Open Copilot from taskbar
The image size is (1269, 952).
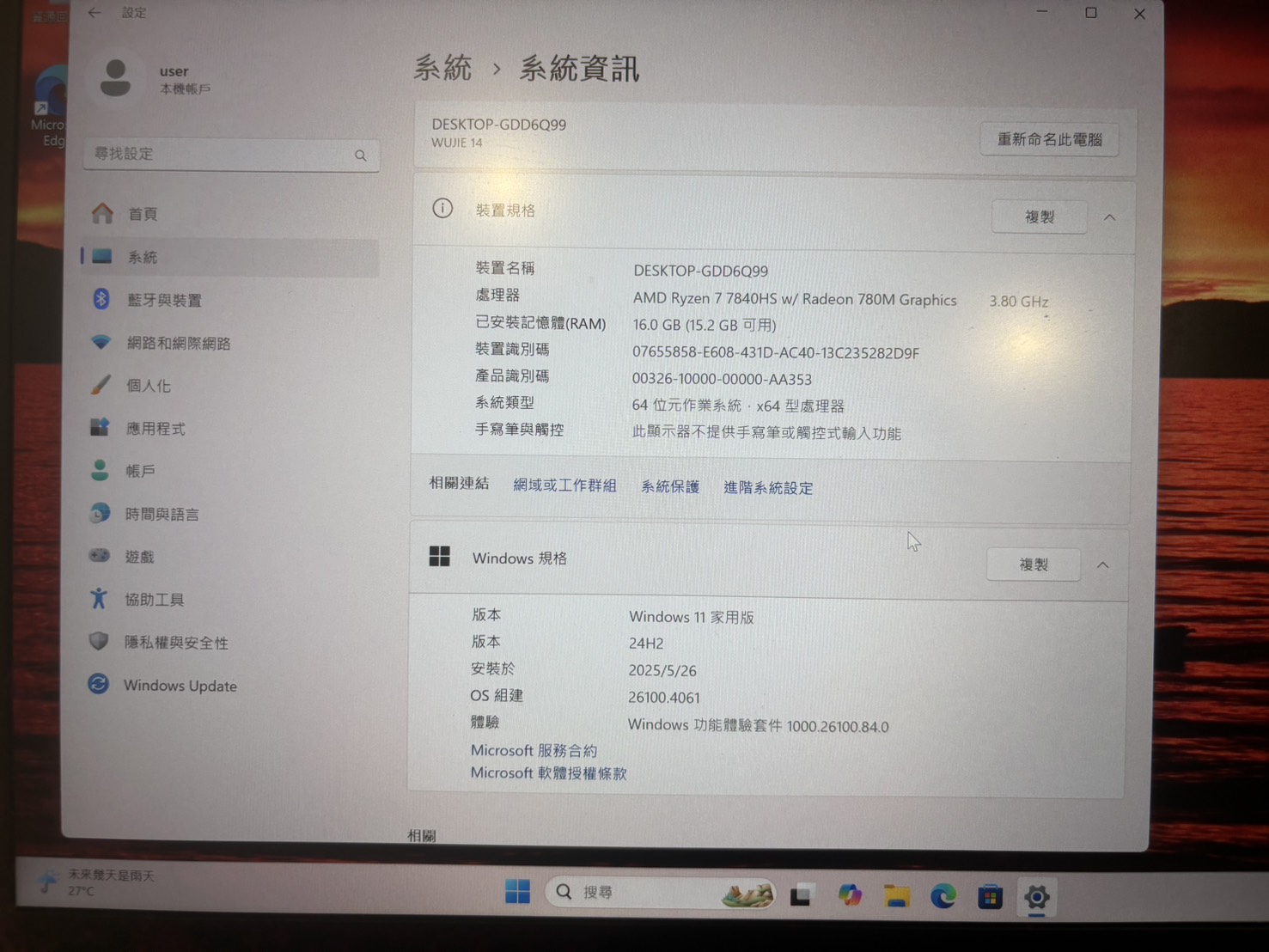[x=850, y=895]
